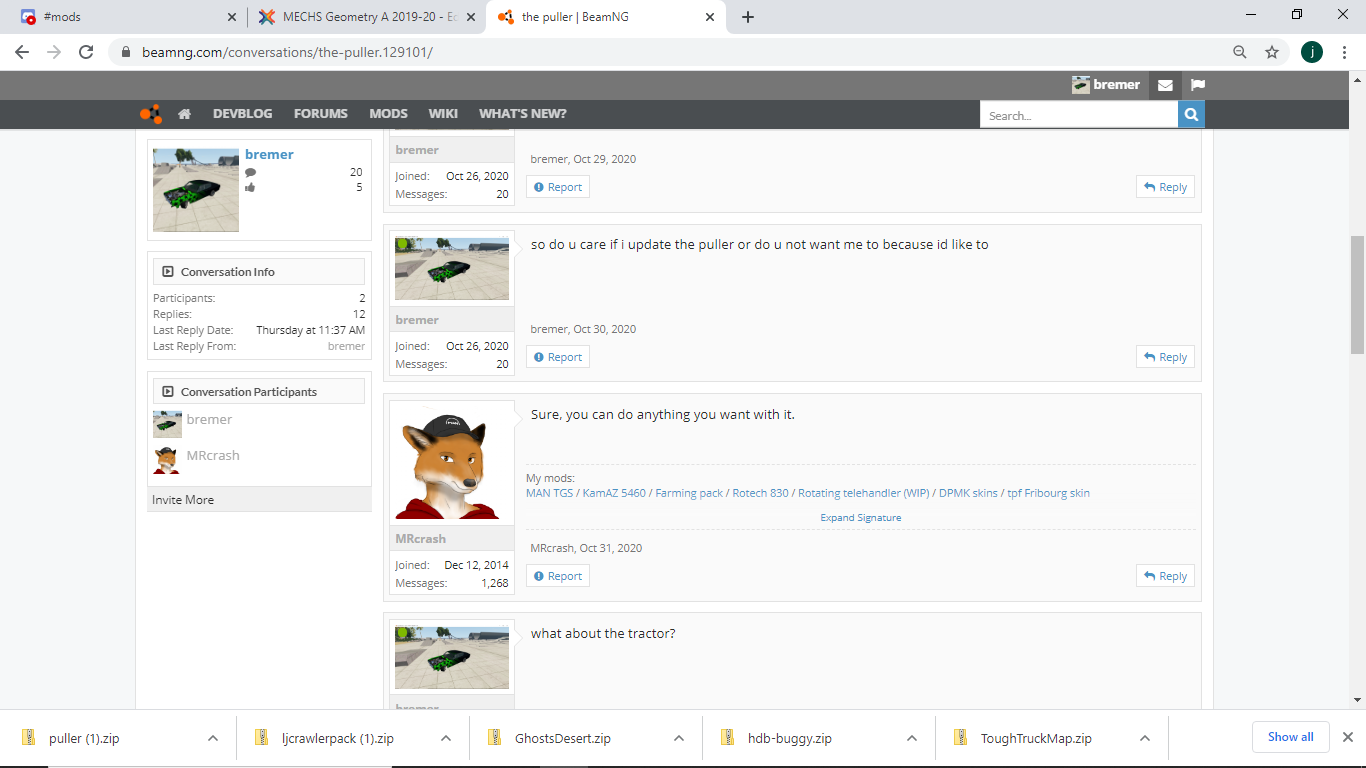Open the DEVBLOG menu item
The height and width of the screenshot is (768, 1366).
[x=242, y=114]
